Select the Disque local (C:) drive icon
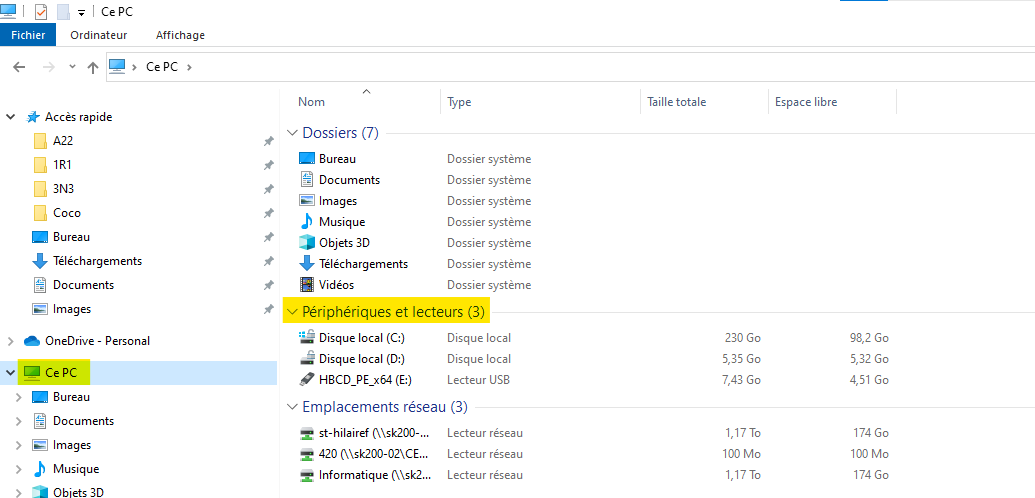Screen dimensions: 1035x498 (x=307, y=338)
